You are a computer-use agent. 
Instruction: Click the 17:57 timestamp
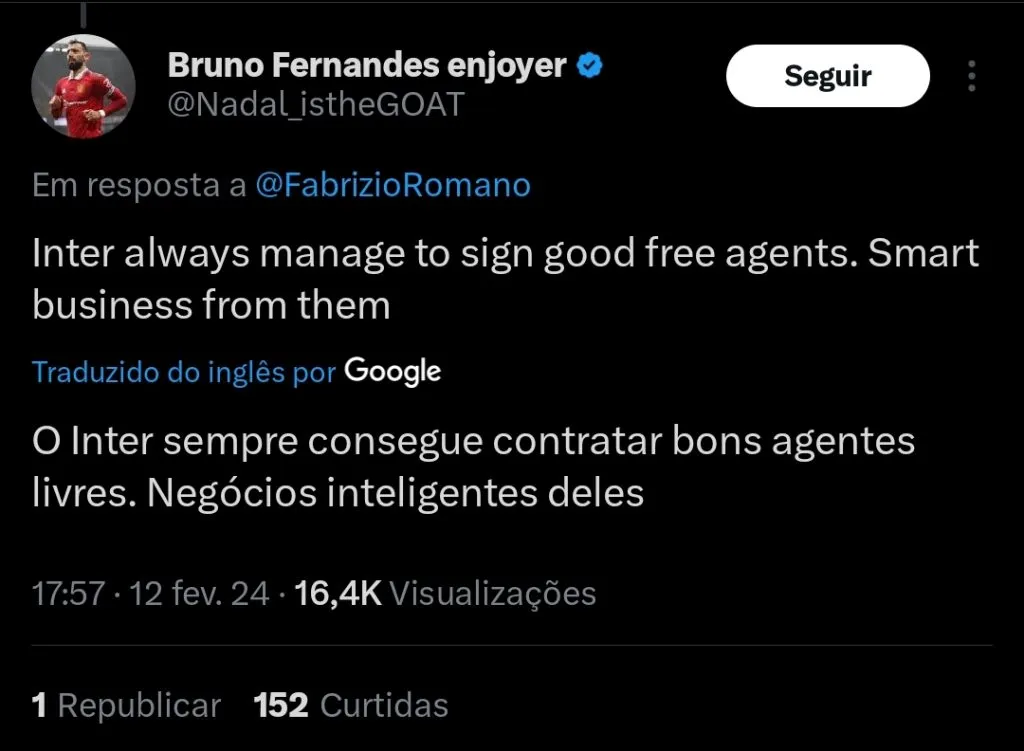click(x=68, y=594)
